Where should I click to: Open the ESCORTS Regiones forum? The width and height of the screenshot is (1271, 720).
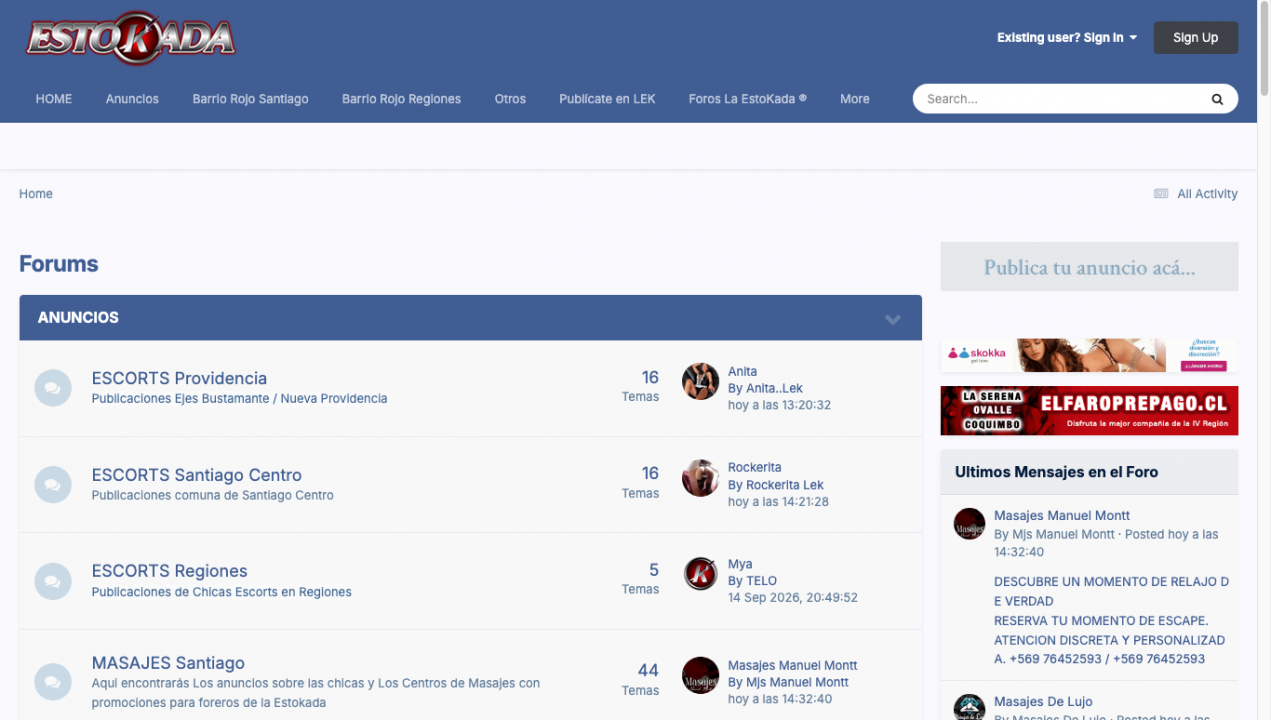[x=169, y=571]
